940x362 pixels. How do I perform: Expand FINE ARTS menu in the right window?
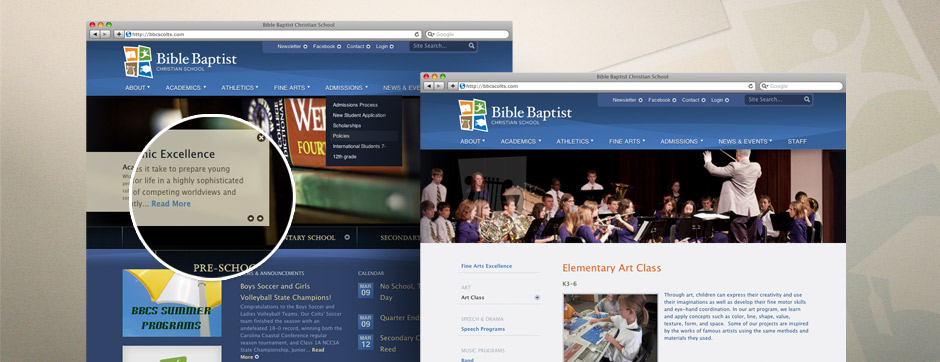627,141
